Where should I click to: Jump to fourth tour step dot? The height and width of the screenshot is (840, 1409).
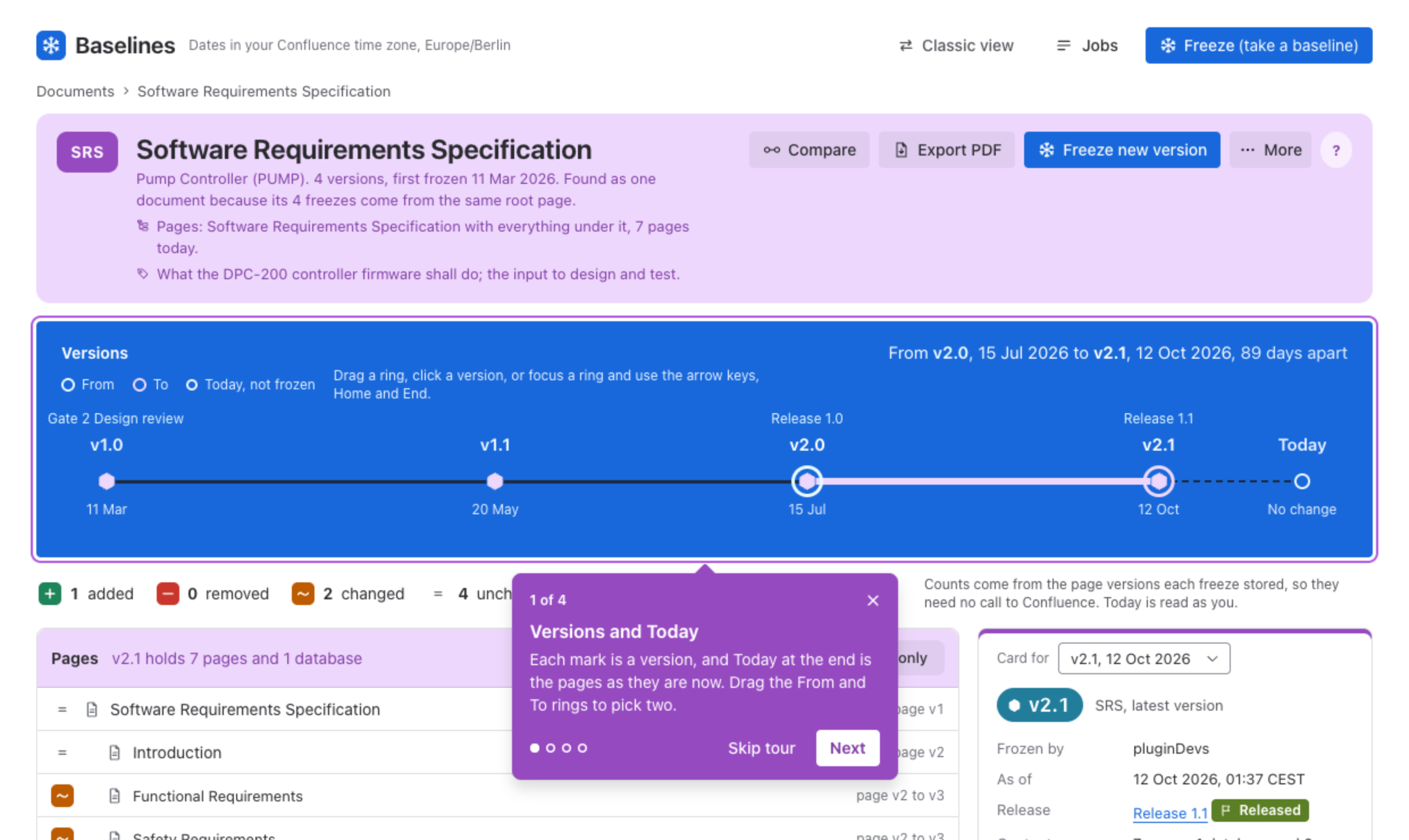tap(582, 748)
